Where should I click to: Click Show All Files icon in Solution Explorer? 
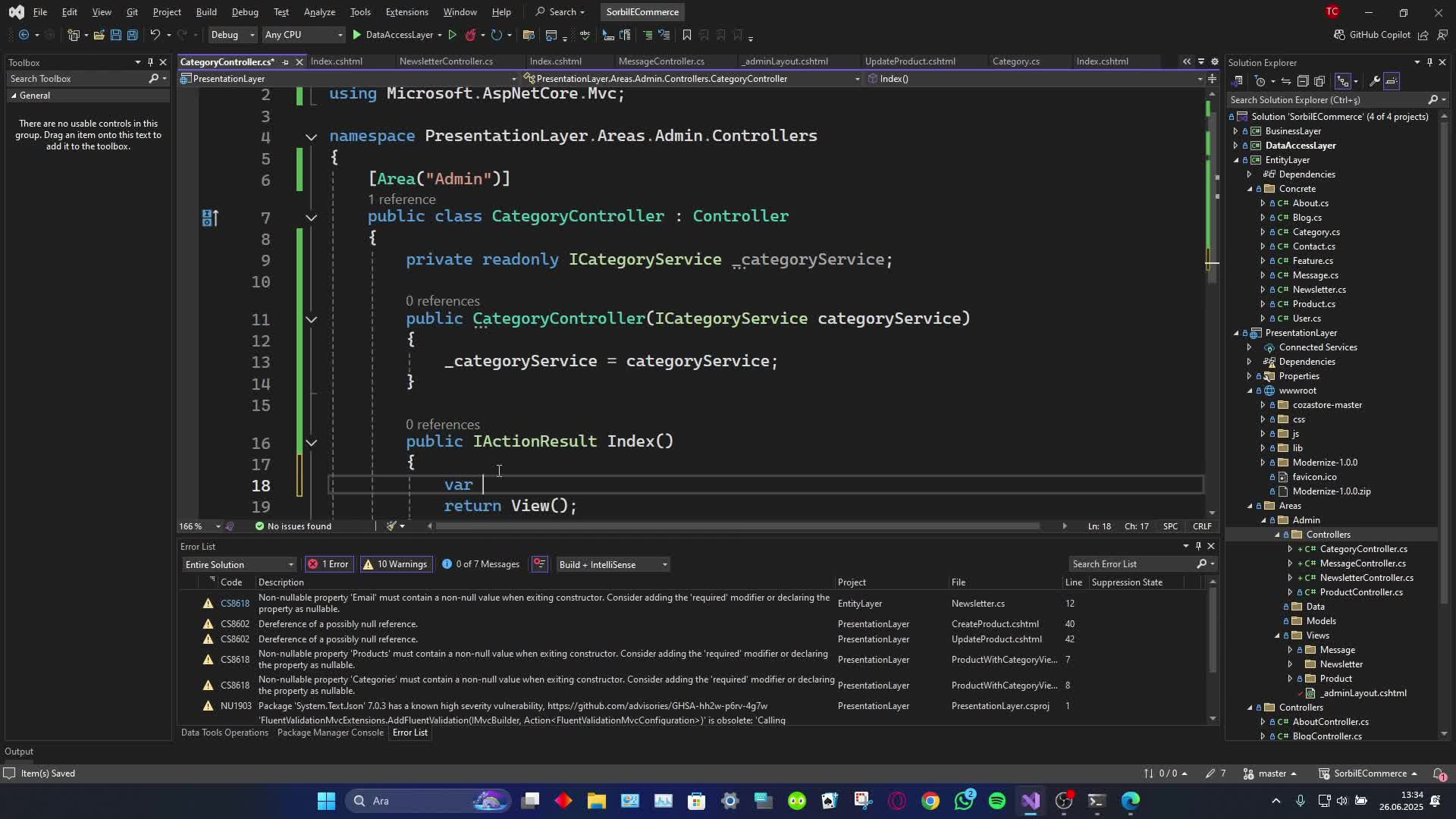point(1319,81)
